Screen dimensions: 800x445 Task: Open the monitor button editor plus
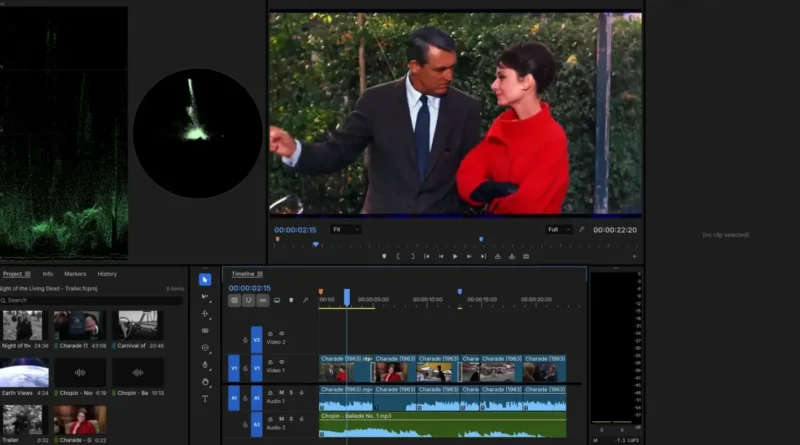[x=635, y=257]
